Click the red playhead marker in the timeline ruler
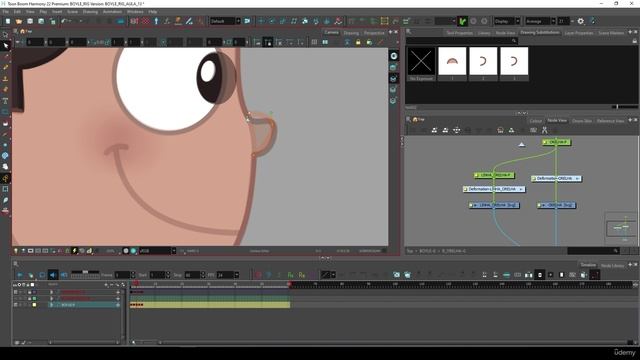The width and height of the screenshot is (640, 360). pyautogui.click(x=136, y=283)
